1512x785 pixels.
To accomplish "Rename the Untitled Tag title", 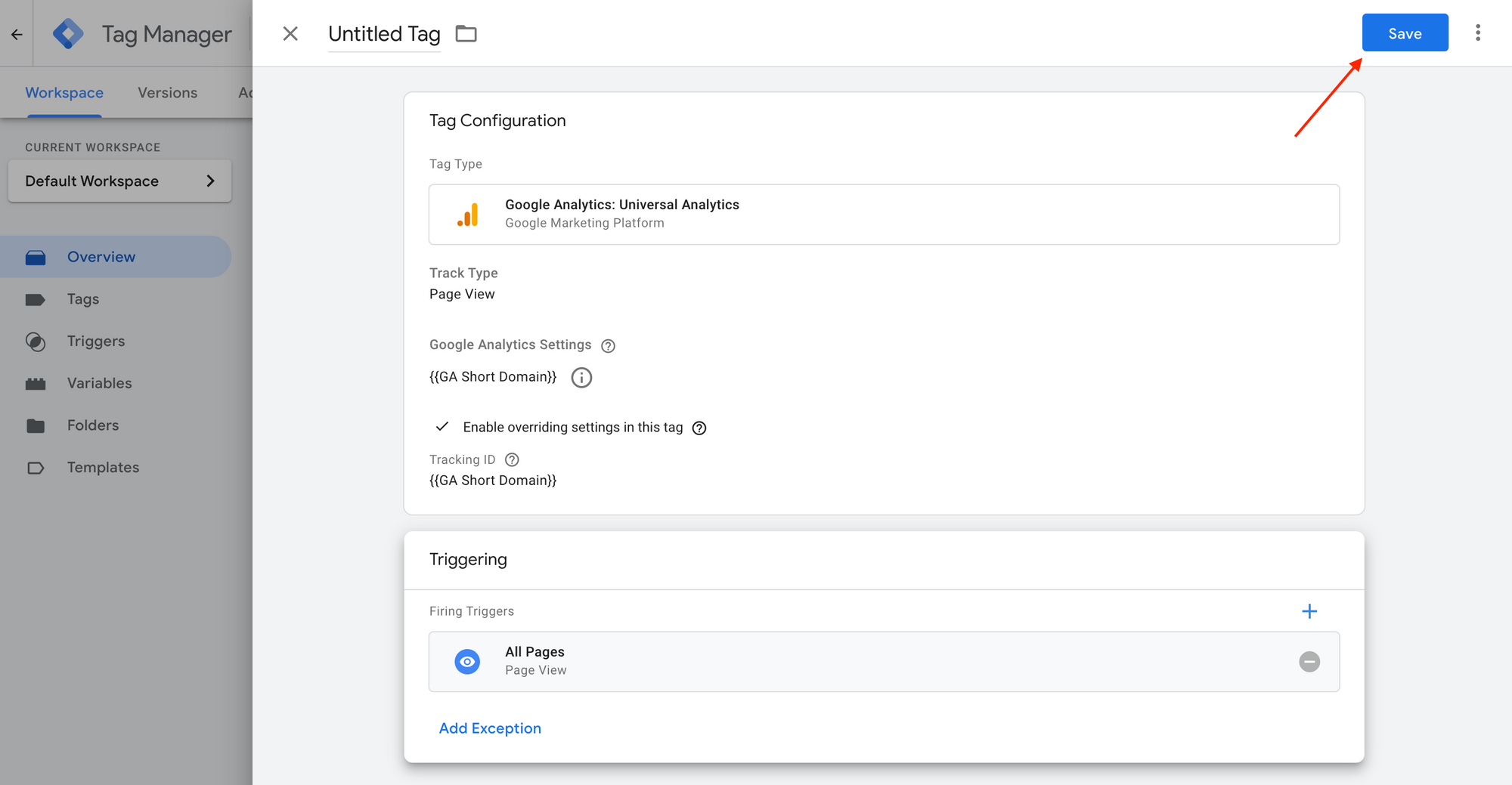I will tap(384, 34).
